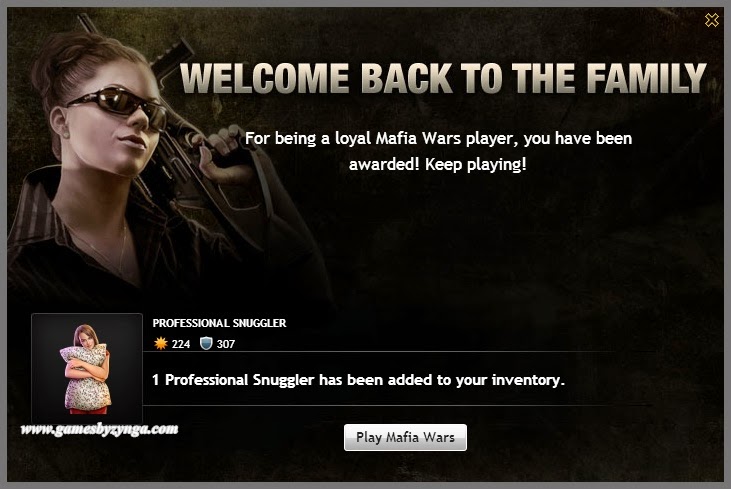
Task: Open the www.gamesbyzynga.com watermark link
Action: pyautogui.click(x=100, y=429)
